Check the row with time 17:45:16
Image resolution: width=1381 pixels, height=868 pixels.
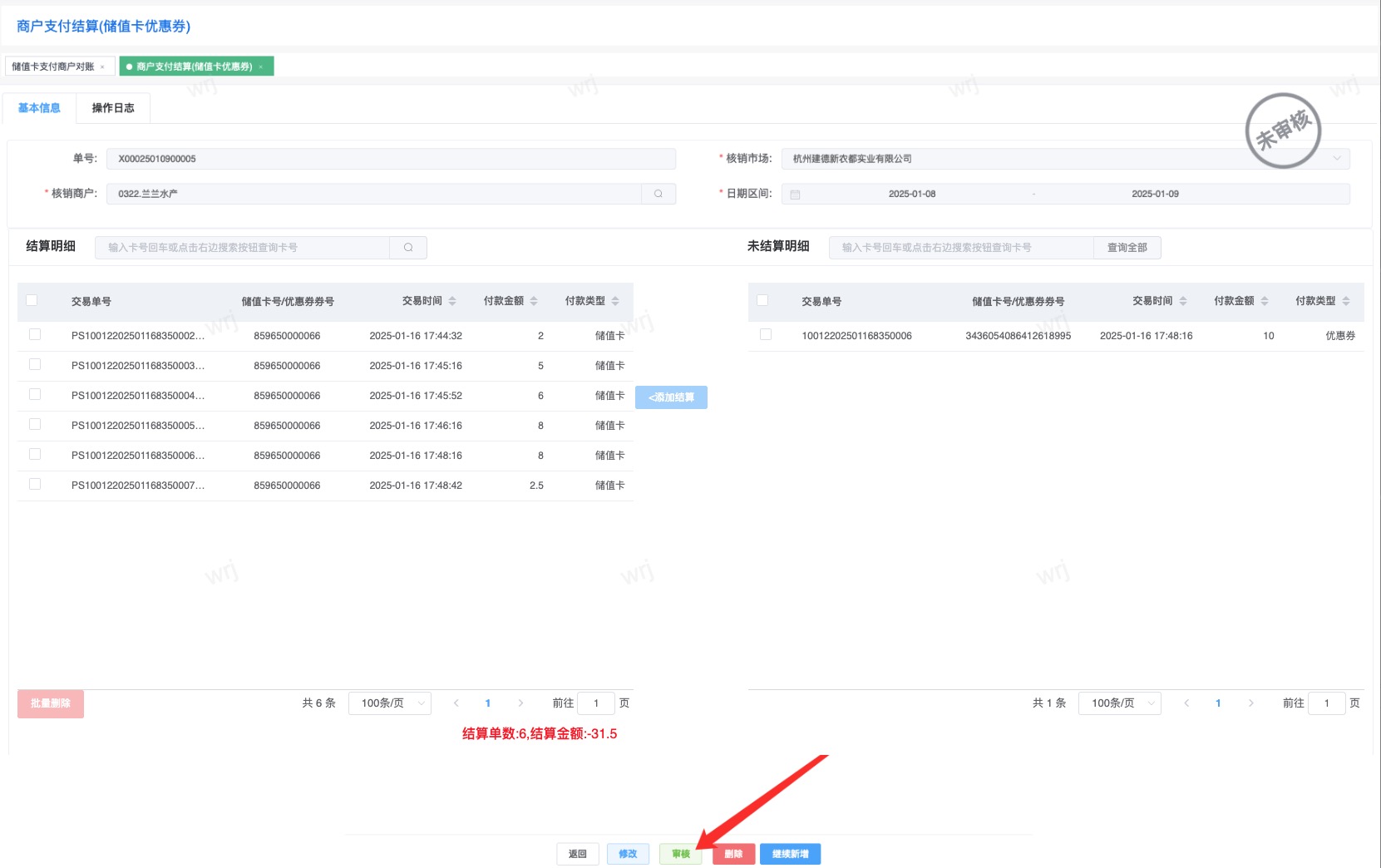[x=35, y=364]
